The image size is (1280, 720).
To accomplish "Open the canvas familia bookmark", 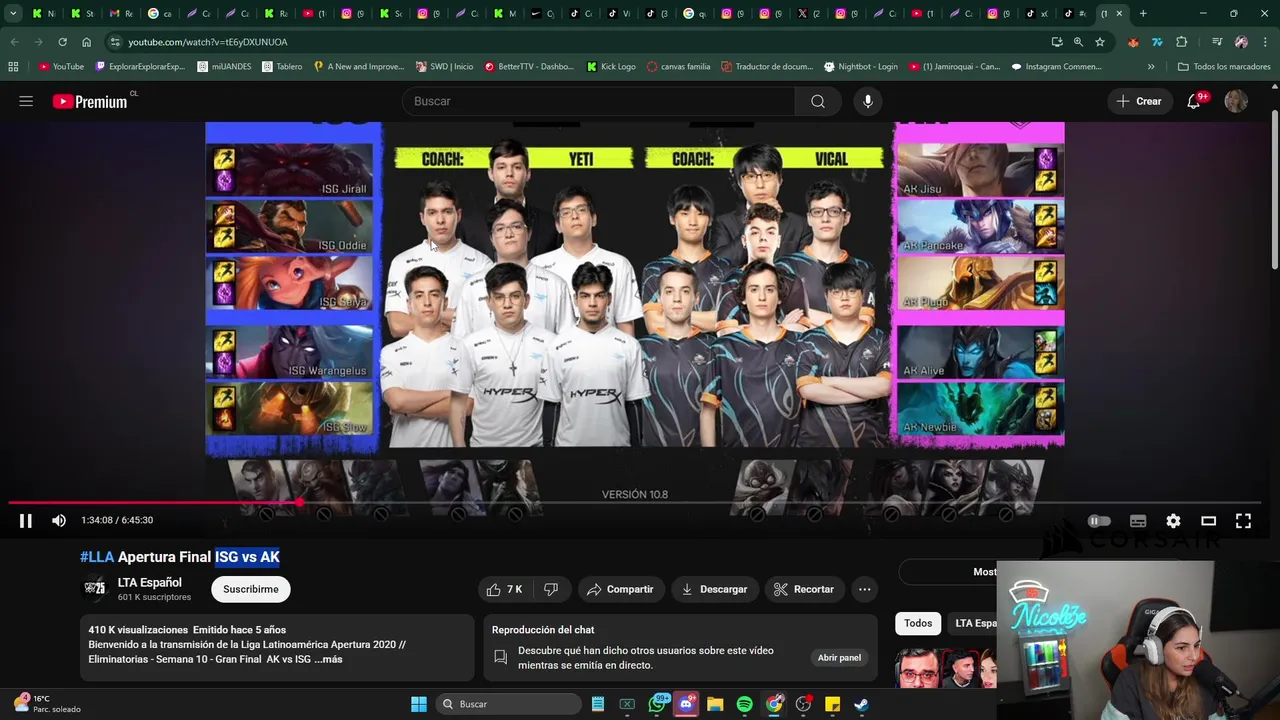I will coord(678,66).
